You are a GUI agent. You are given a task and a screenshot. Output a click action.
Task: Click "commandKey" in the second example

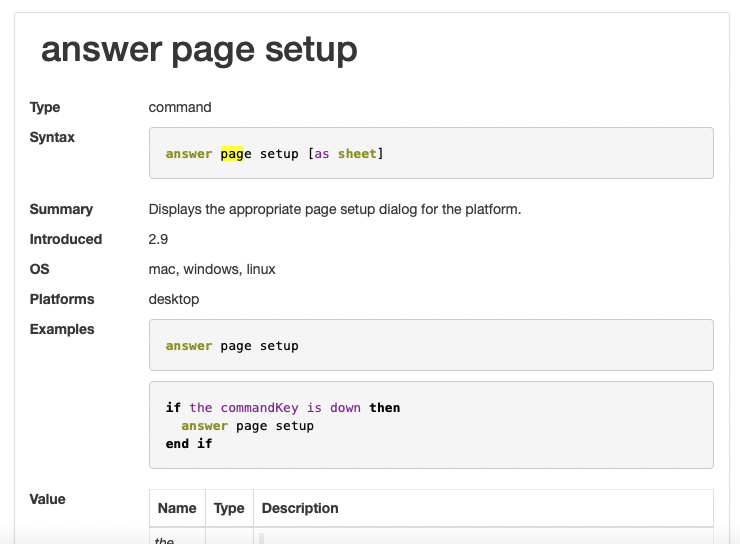pyautogui.click(x=260, y=408)
